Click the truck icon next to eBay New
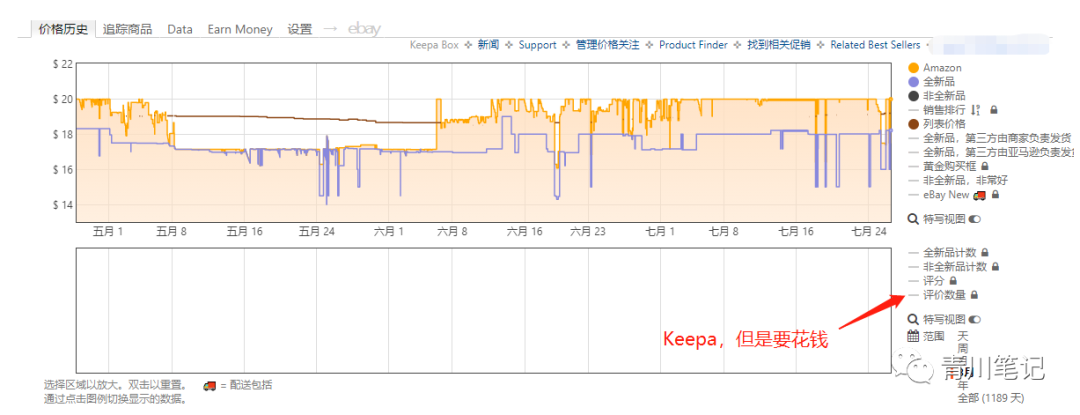The image size is (1080, 415). click(x=979, y=195)
